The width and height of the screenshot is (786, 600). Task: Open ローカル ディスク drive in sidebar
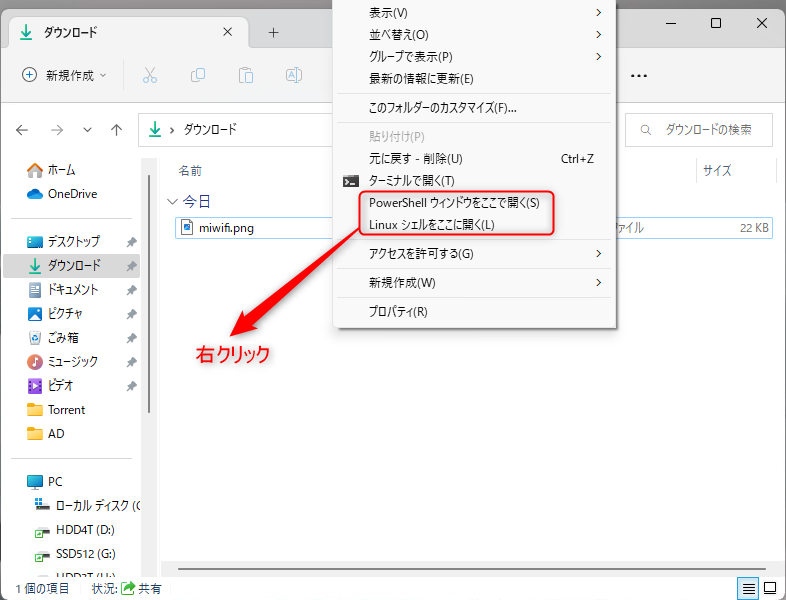[x=88, y=506]
